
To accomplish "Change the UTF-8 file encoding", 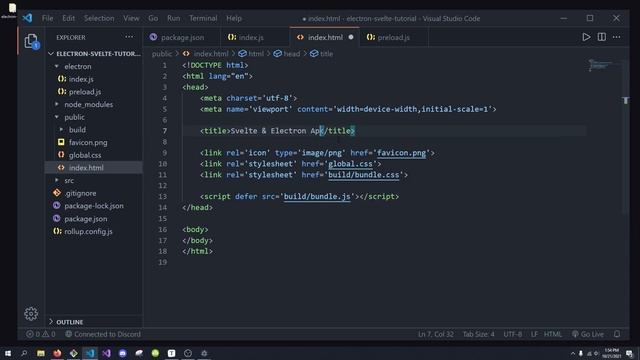I will coord(513,334).
